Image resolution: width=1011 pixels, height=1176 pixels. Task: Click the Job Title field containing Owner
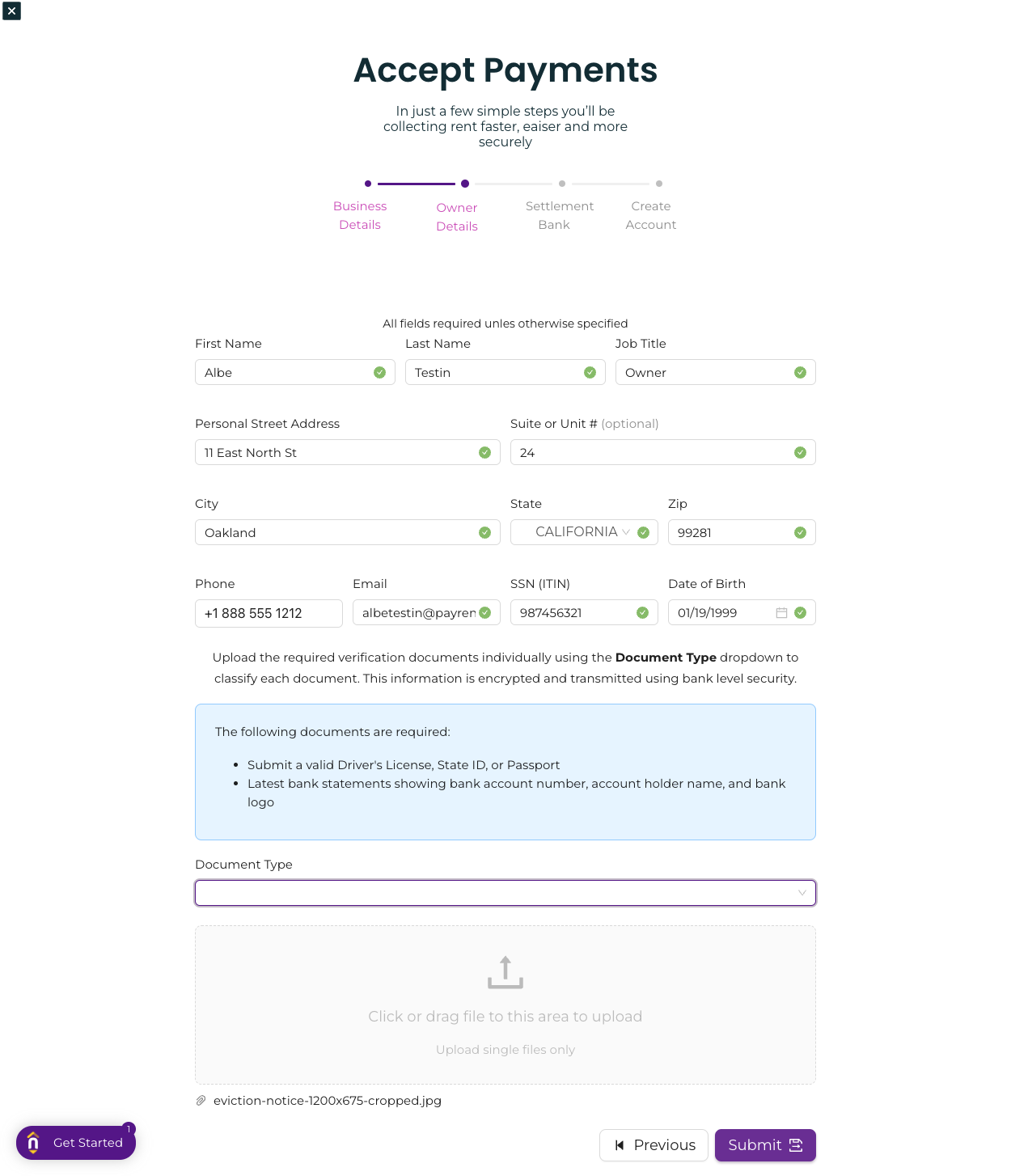[716, 372]
